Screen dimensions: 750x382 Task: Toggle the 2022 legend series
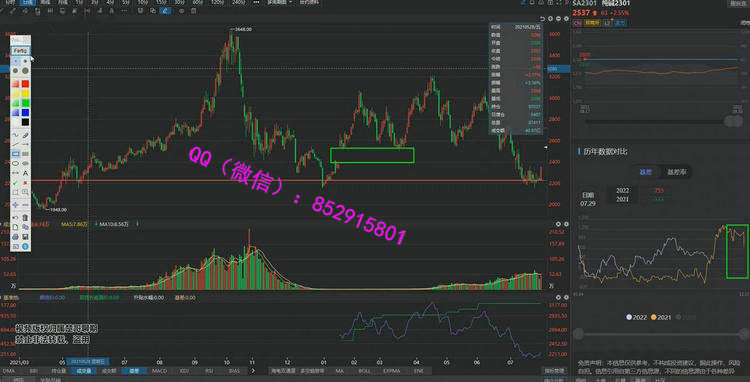[x=637, y=317]
